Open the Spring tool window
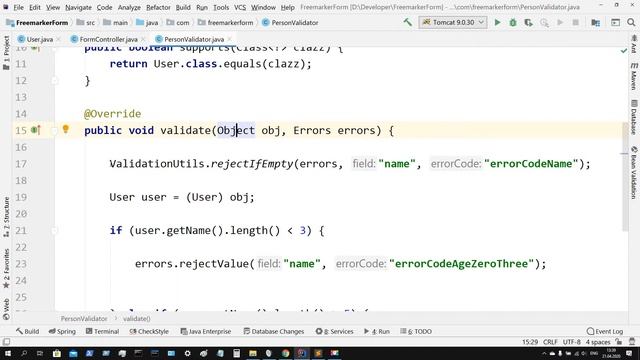Screen dimensions: 640x360 click(x=62, y=331)
